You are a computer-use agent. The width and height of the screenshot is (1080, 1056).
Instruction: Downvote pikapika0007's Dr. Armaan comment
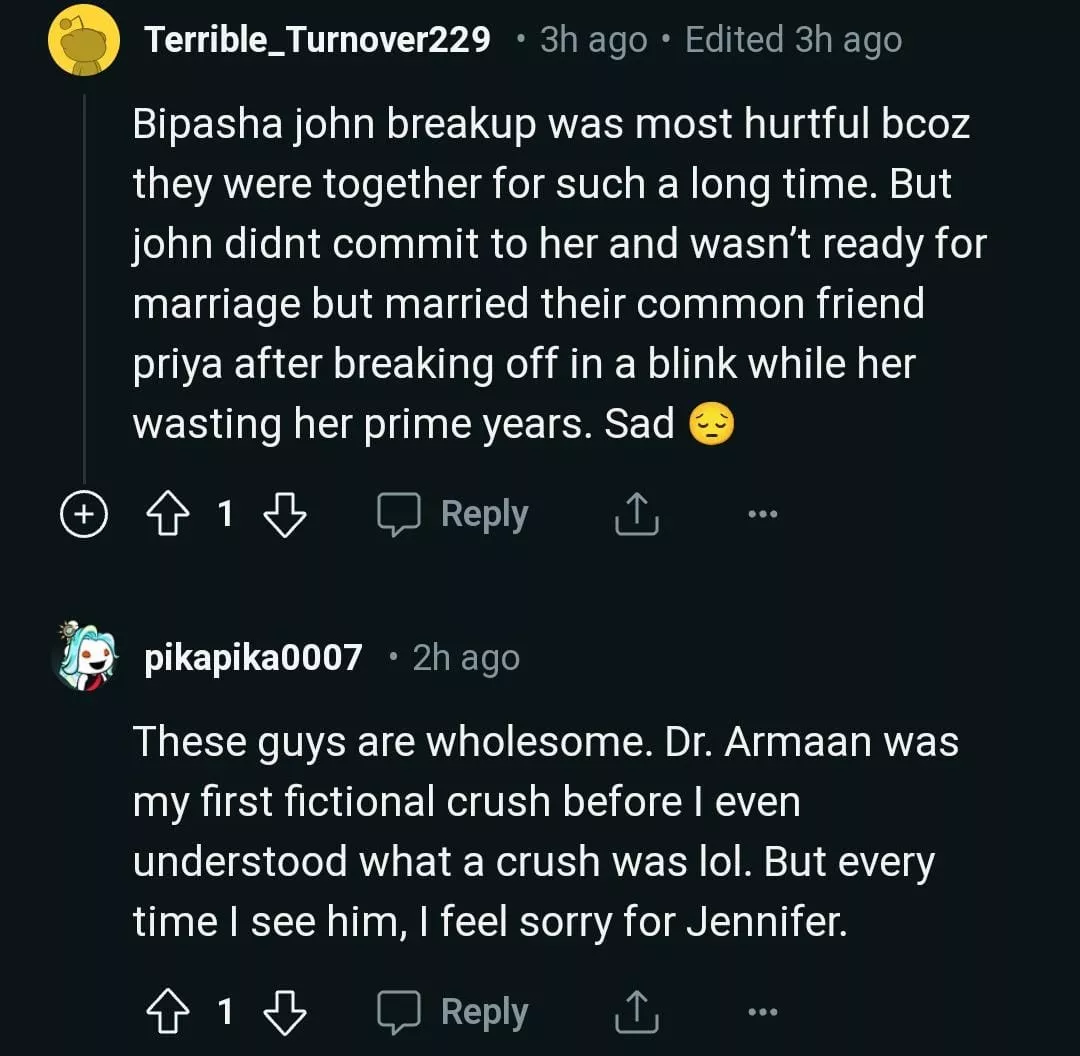coord(285,1012)
